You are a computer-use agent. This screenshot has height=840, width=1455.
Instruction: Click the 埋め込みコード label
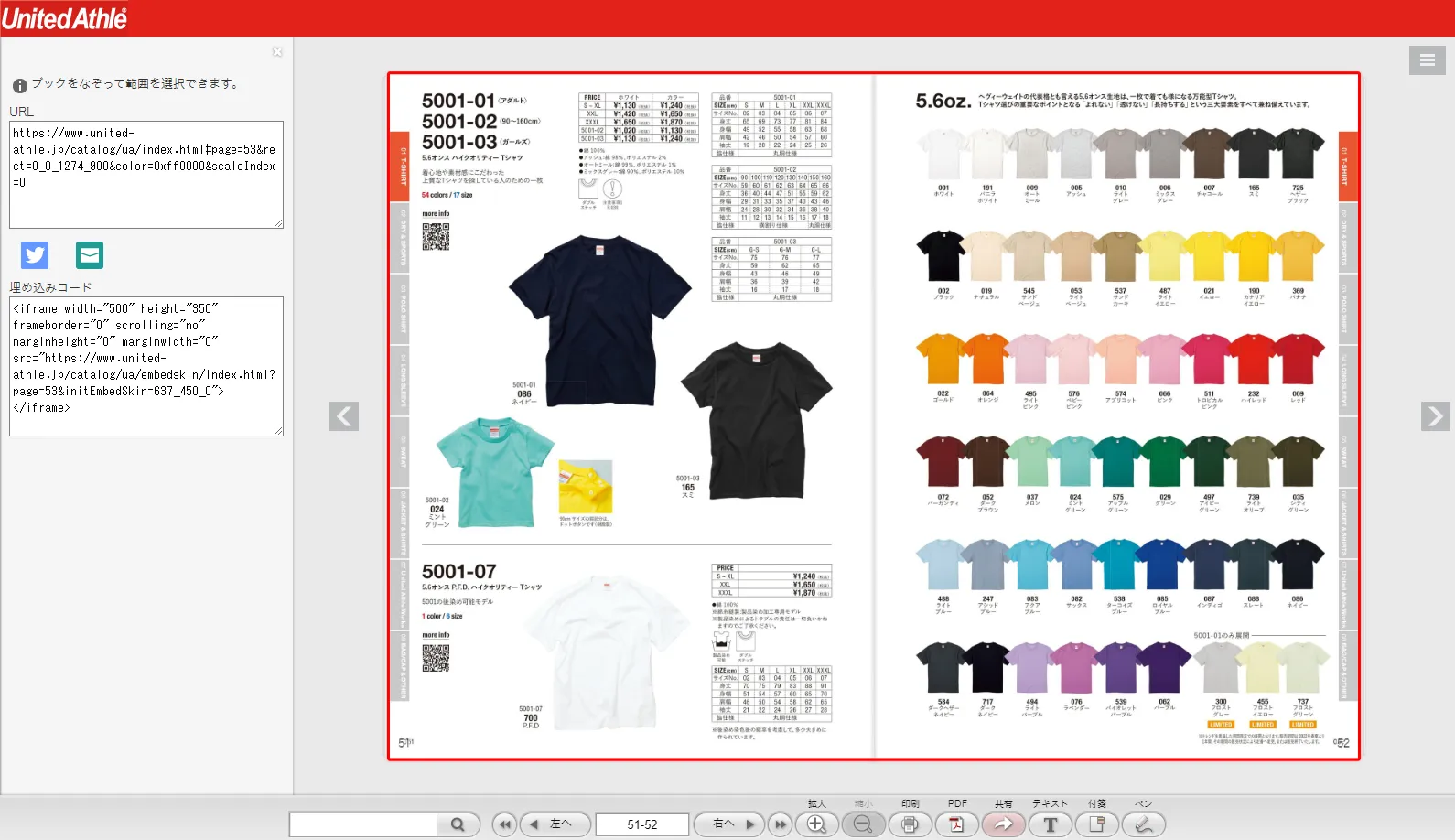click(50, 287)
